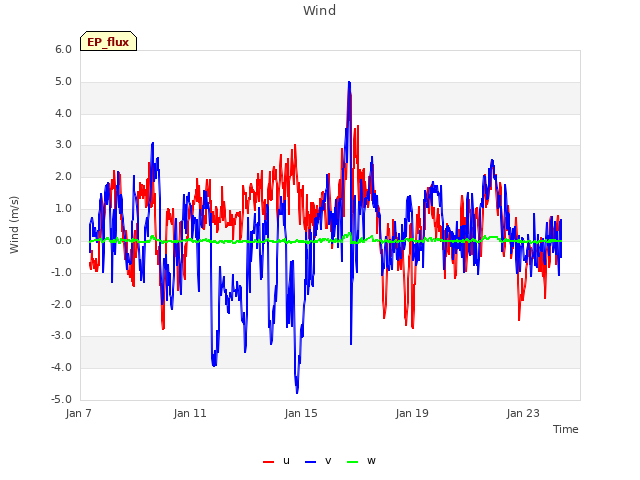640x480 pixels.
Task: Click the -2.0 y-axis tick label
Action: [61, 304]
